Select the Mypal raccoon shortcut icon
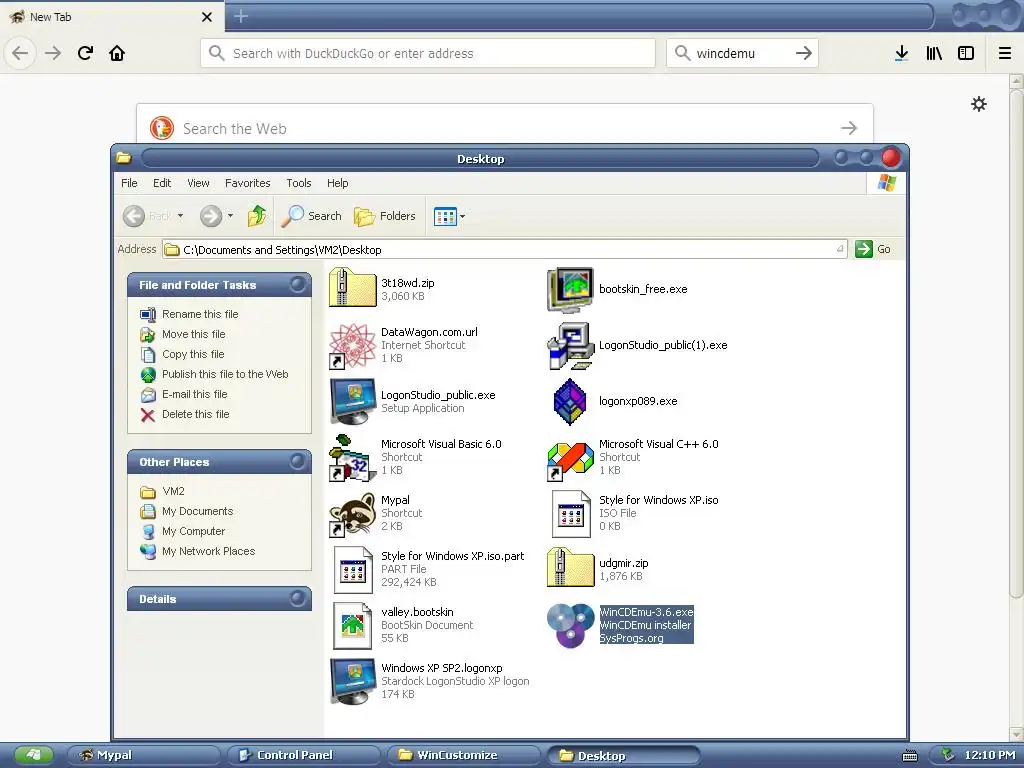 coord(353,513)
